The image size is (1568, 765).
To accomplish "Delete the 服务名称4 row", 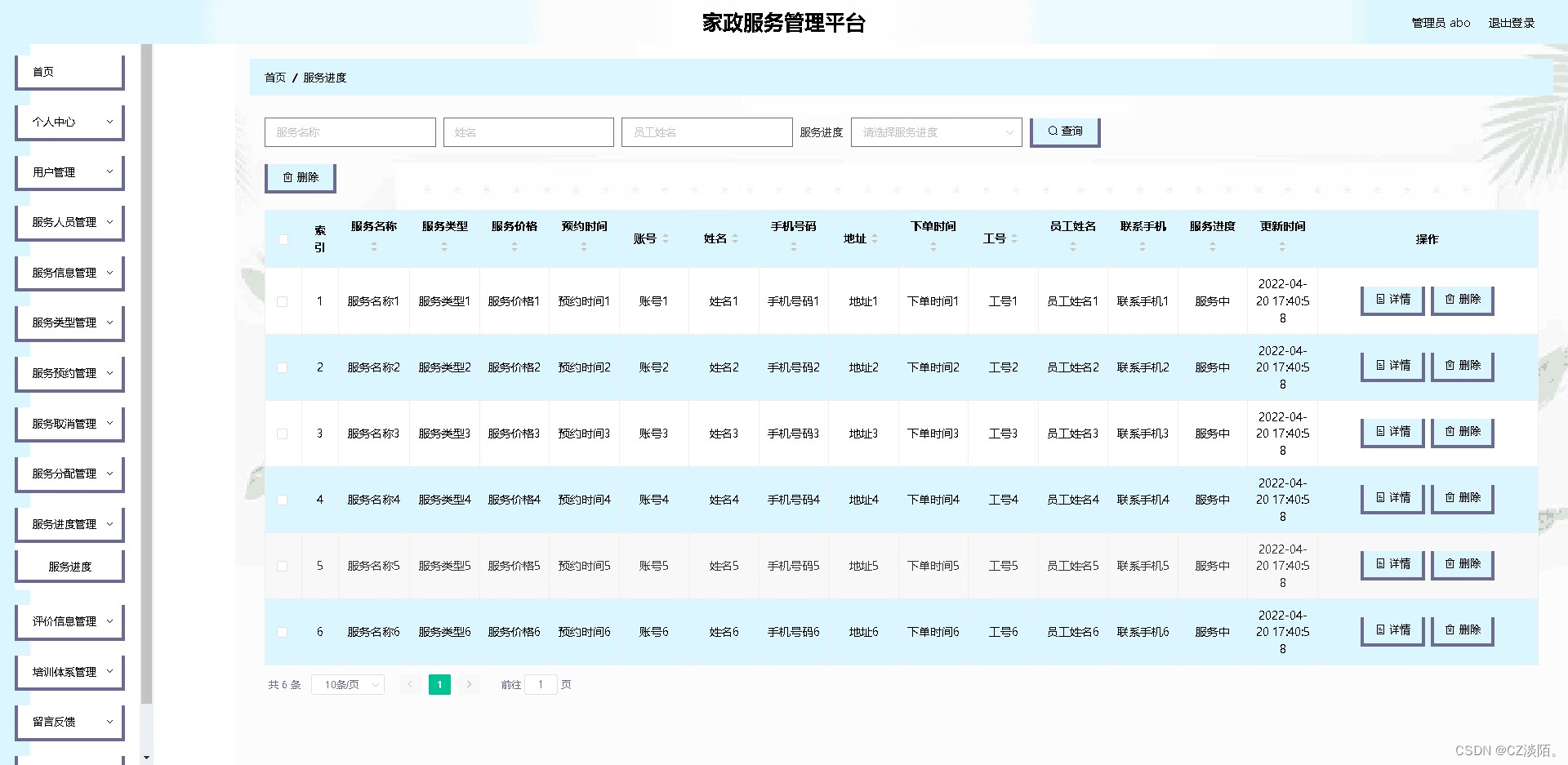I will coord(1462,498).
